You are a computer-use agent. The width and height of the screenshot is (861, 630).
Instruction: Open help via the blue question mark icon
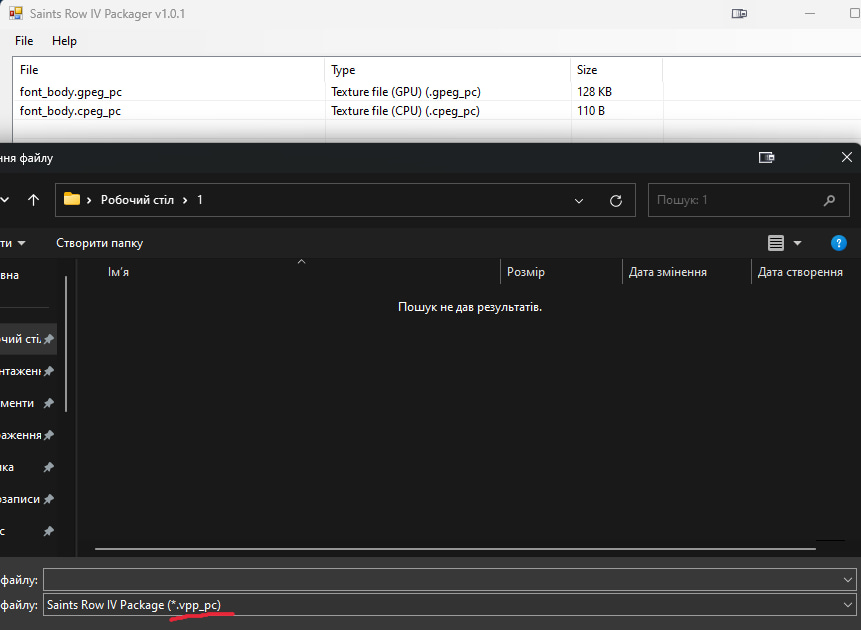[838, 243]
